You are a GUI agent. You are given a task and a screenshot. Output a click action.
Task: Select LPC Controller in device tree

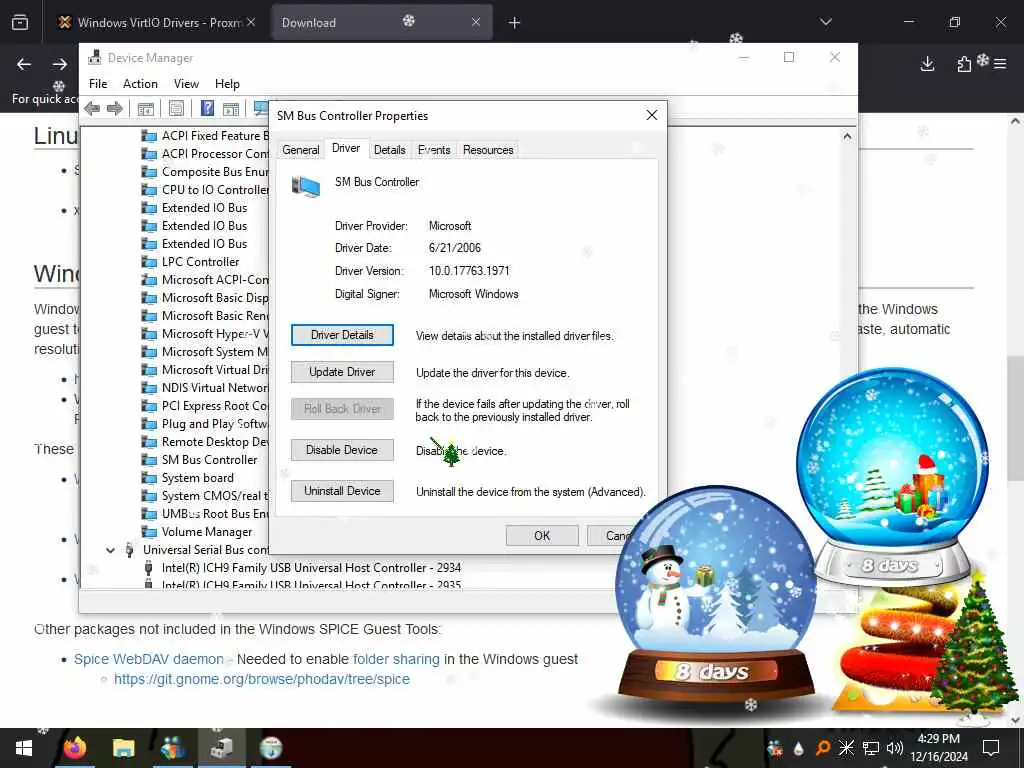[x=200, y=262]
